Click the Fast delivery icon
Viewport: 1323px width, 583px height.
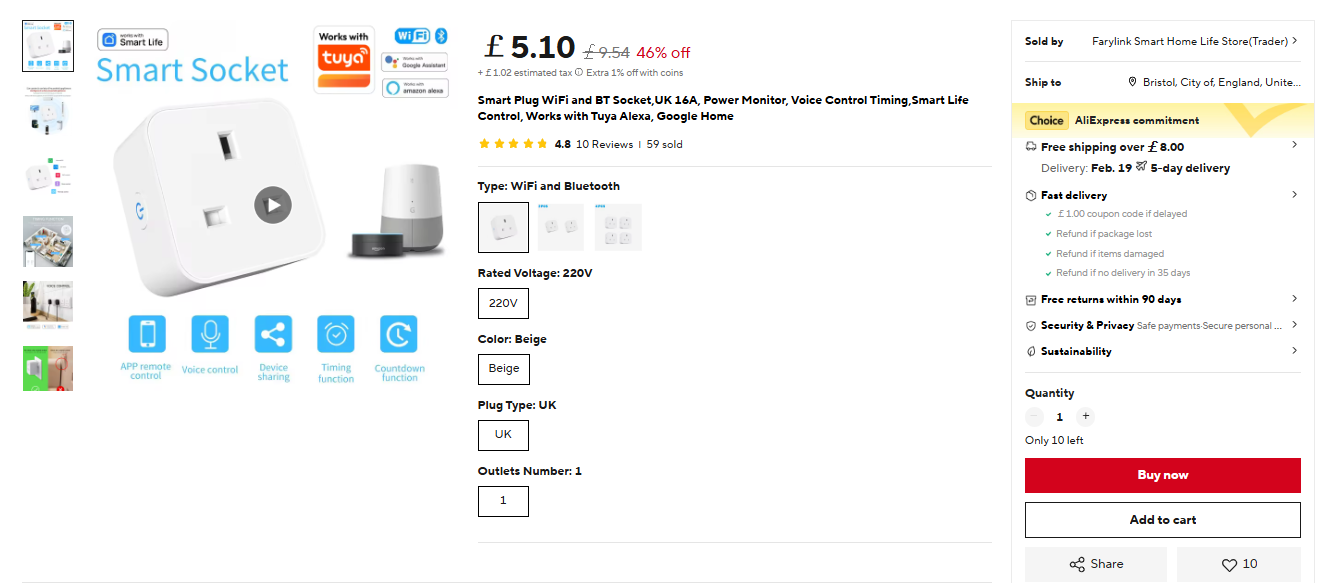1031,195
